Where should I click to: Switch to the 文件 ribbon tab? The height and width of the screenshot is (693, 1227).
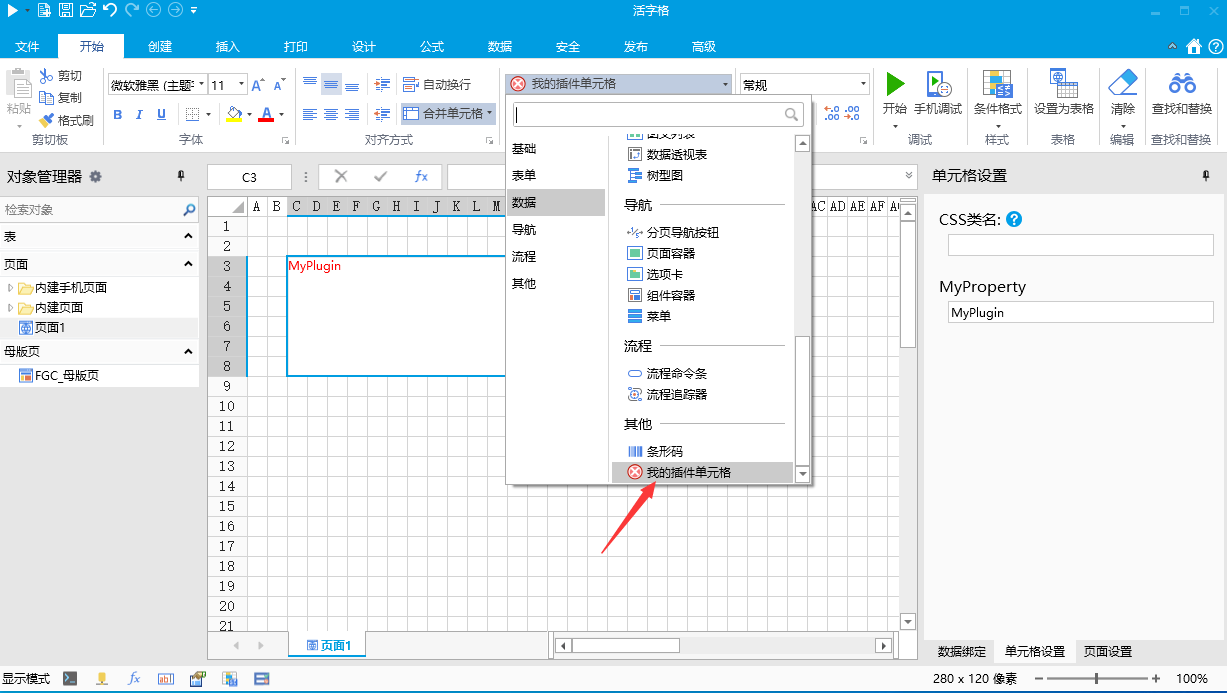point(28,47)
